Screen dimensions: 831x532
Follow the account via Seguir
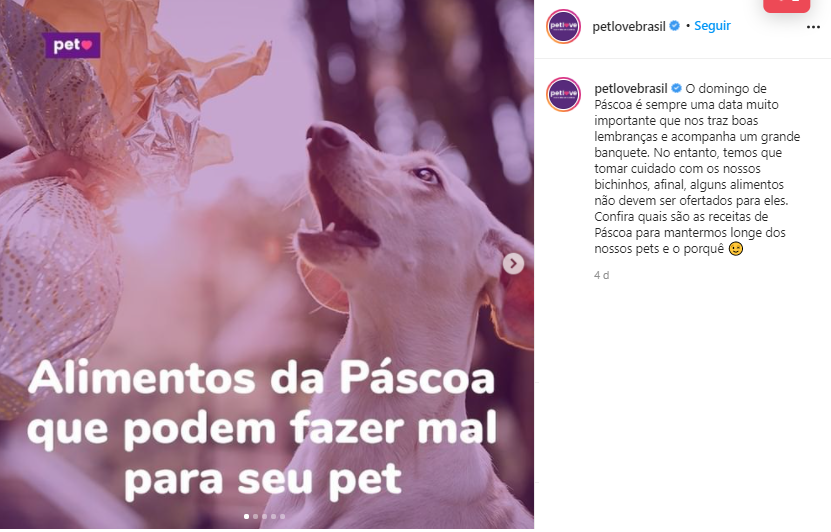pos(712,25)
